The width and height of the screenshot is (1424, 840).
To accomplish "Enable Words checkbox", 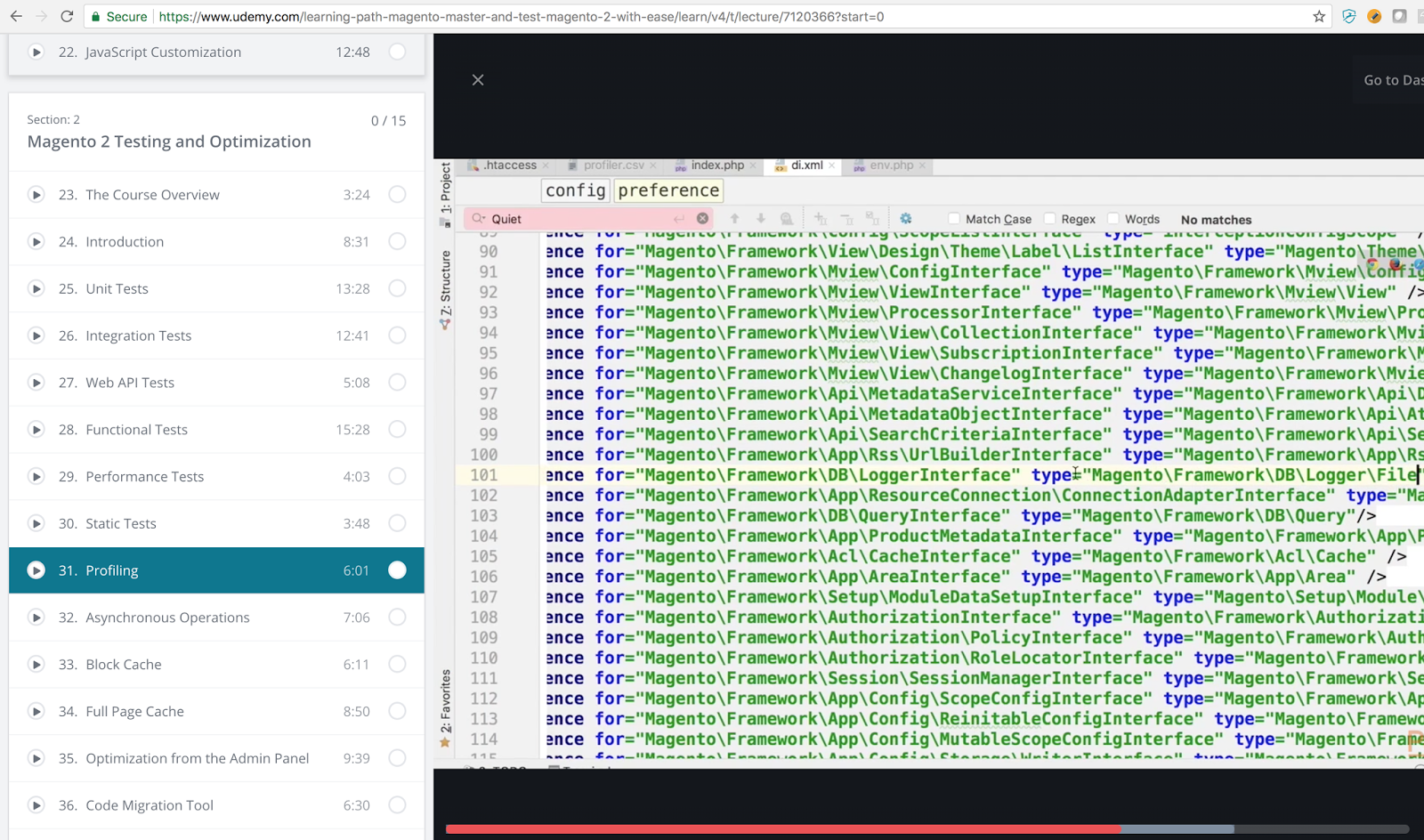I will 1113,219.
